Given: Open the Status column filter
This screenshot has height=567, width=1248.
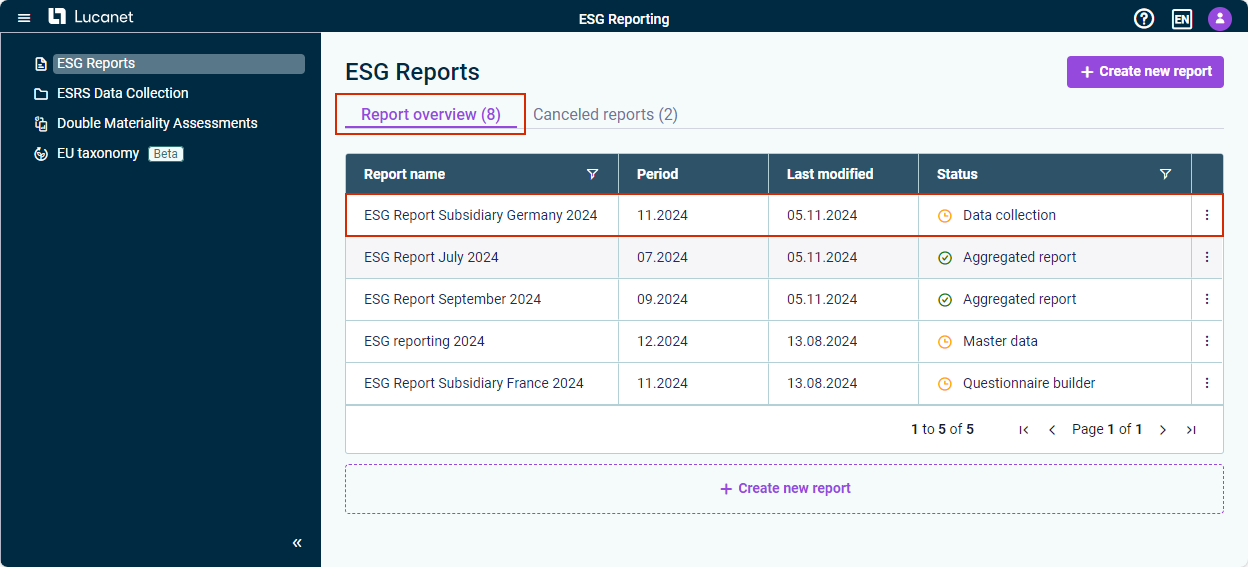Looking at the screenshot, I should click(1165, 174).
